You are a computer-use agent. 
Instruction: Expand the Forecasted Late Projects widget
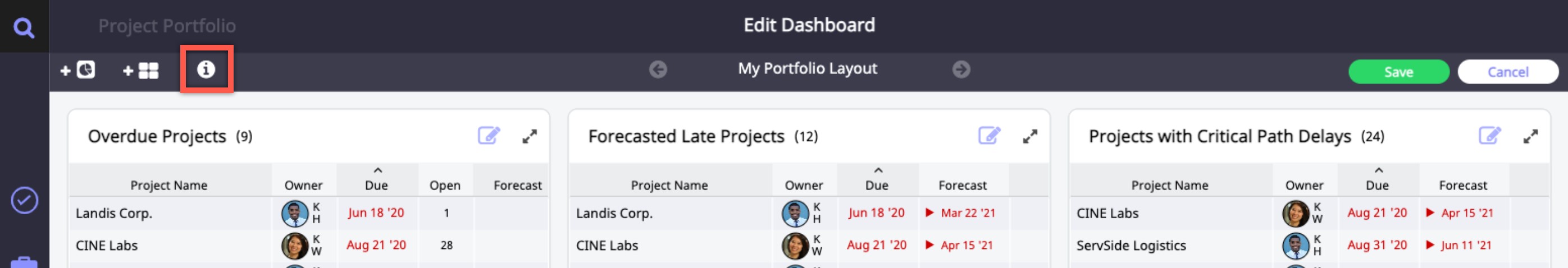click(1030, 136)
